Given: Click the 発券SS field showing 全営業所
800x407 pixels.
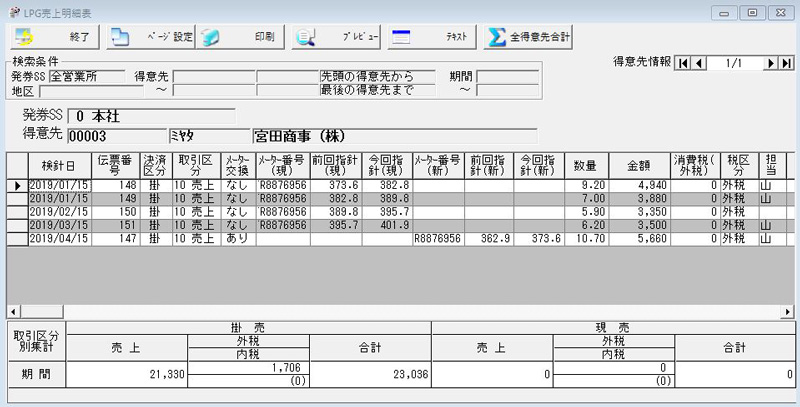Looking at the screenshot, I should (87, 76).
